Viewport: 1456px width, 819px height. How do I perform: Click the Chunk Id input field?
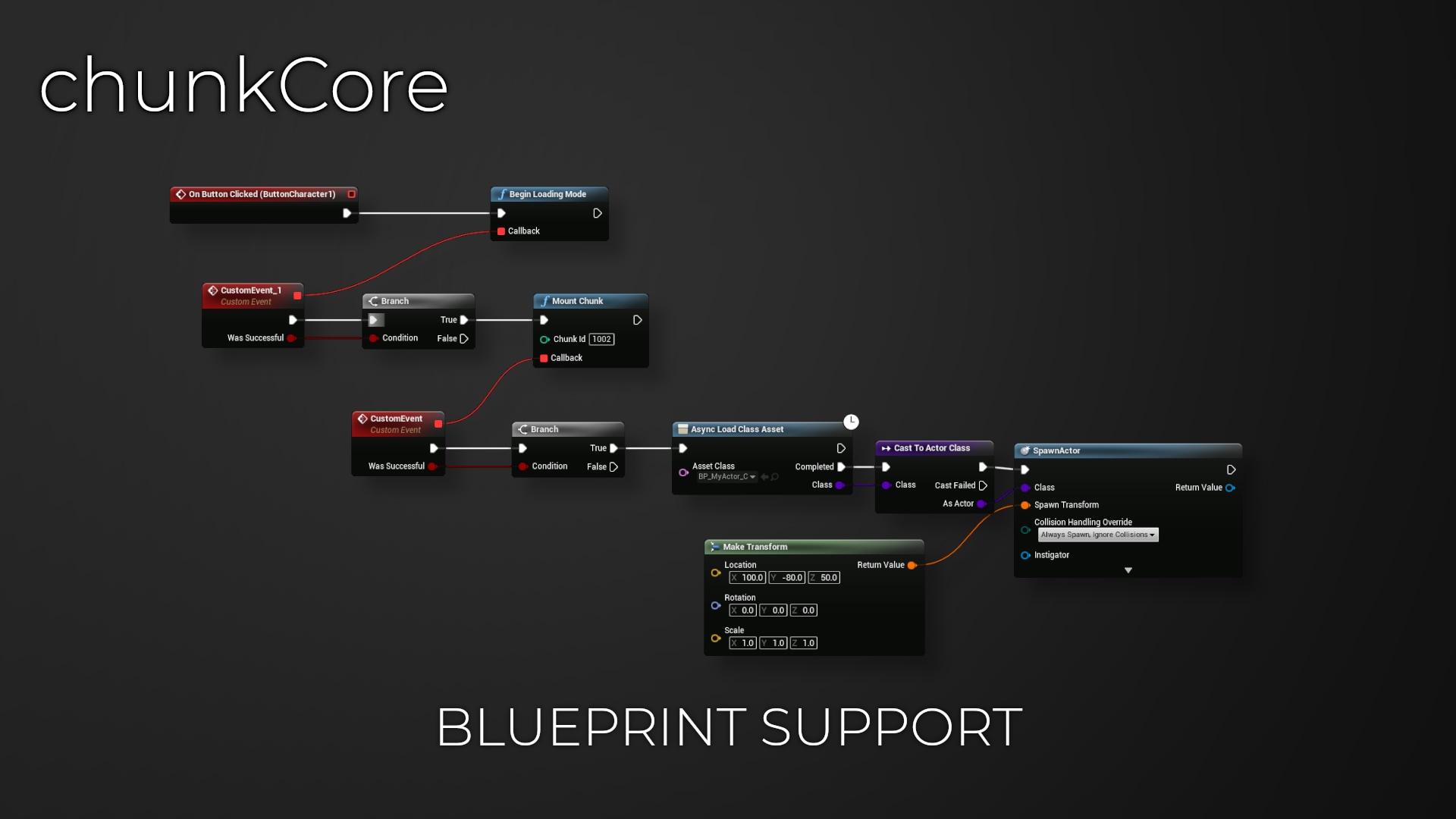tap(601, 339)
